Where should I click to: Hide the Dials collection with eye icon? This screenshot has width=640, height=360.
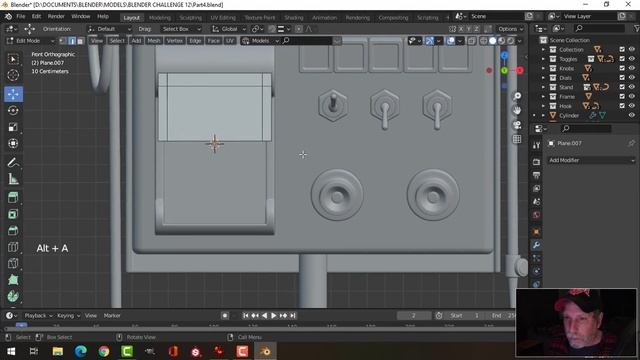point(632,78)
